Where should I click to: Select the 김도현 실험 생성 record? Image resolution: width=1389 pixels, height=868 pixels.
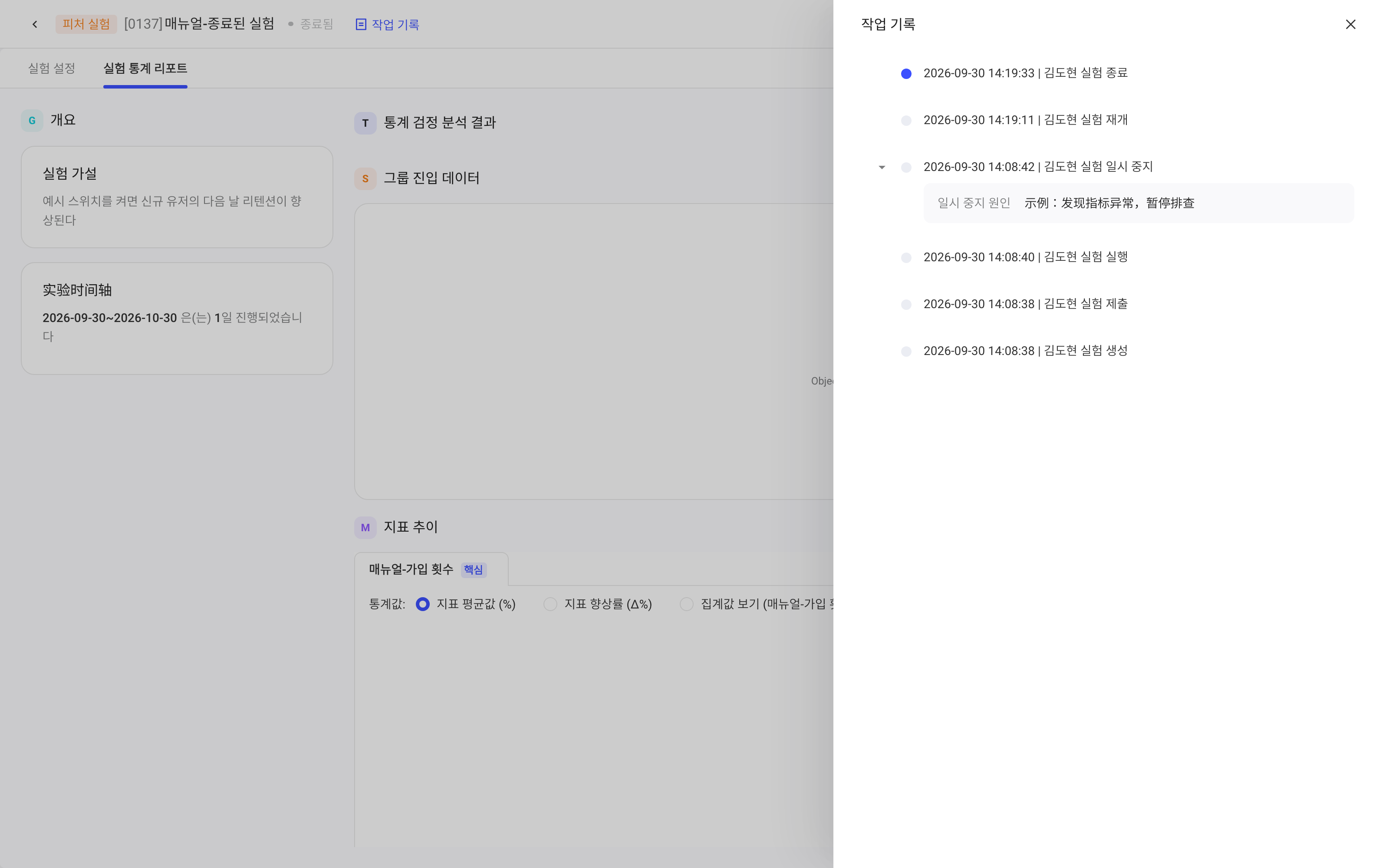(1025, 351)
